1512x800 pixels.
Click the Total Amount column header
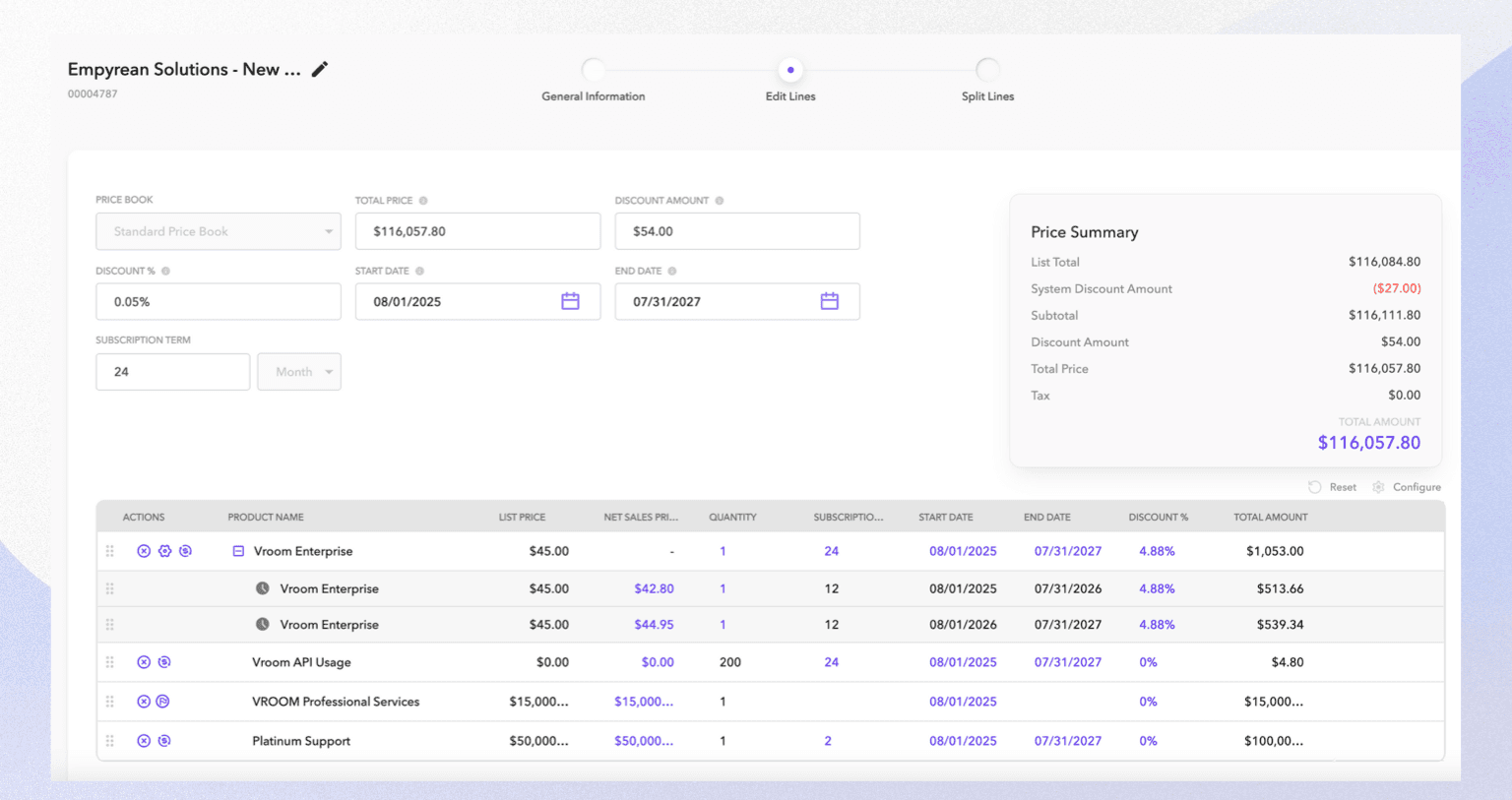pos(1271,517)
